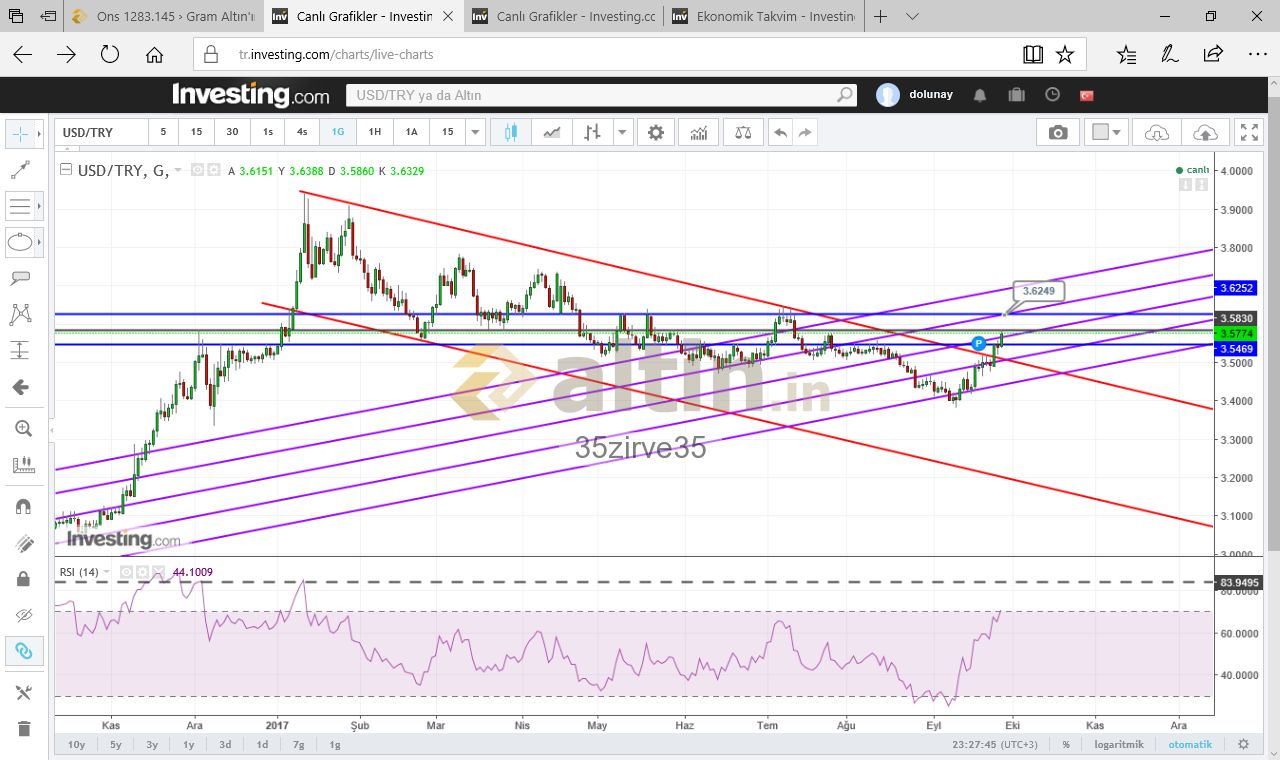Take a chart snapshot with camera icon
1280x760 pixels.
[x=1057, y=133]
